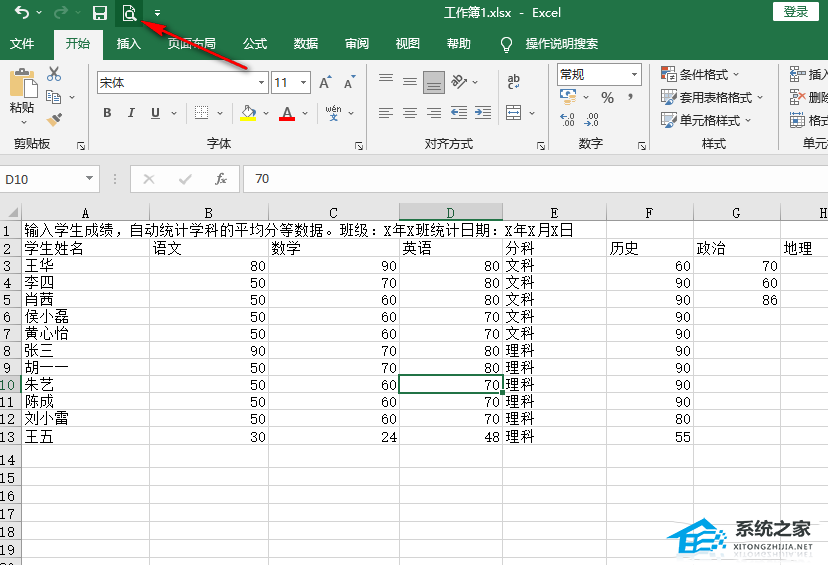The width and height of the screenshot is (828, 565).
Task: Click the merge and center icon
Action: coord(513,112)
